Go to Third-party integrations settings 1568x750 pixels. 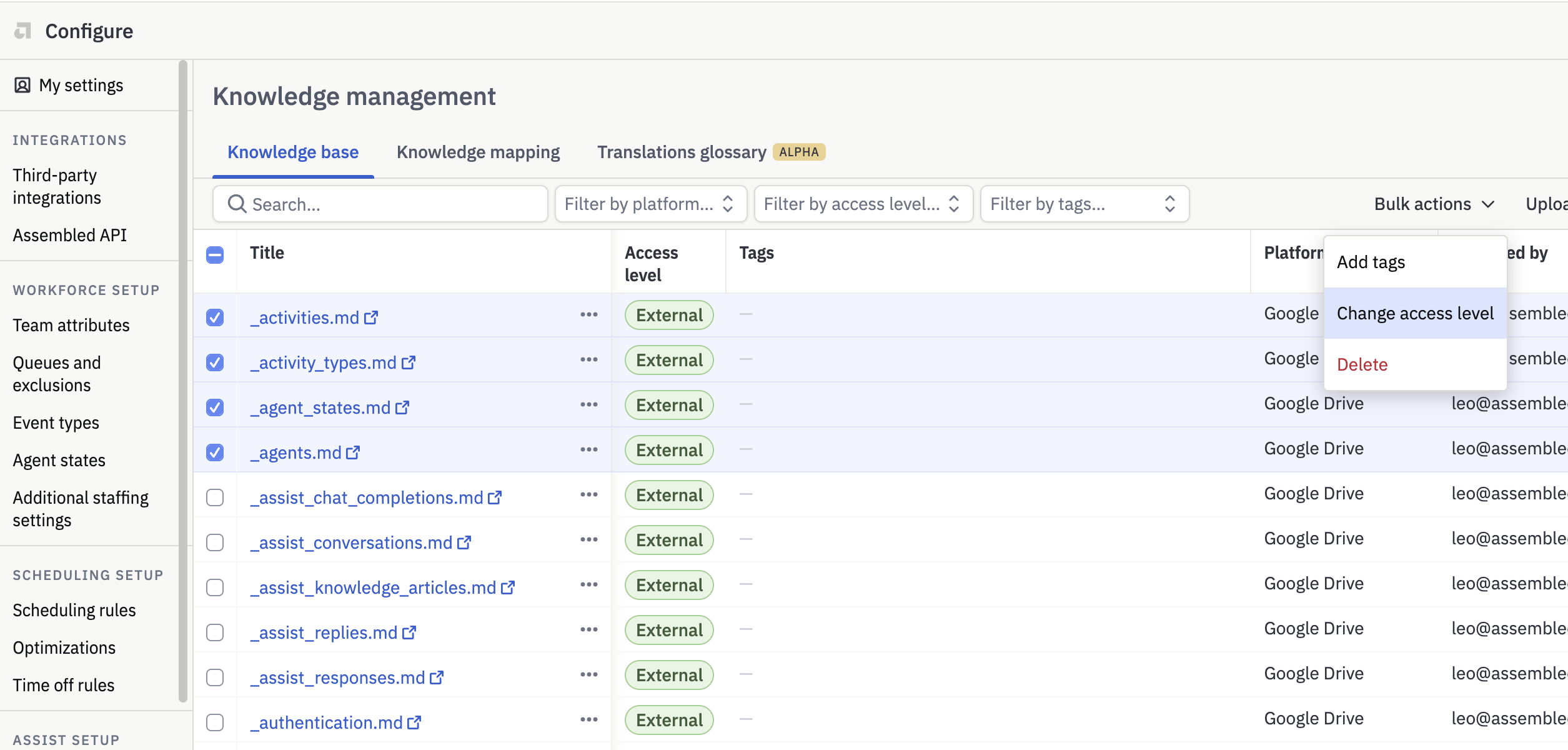point(56,186)
